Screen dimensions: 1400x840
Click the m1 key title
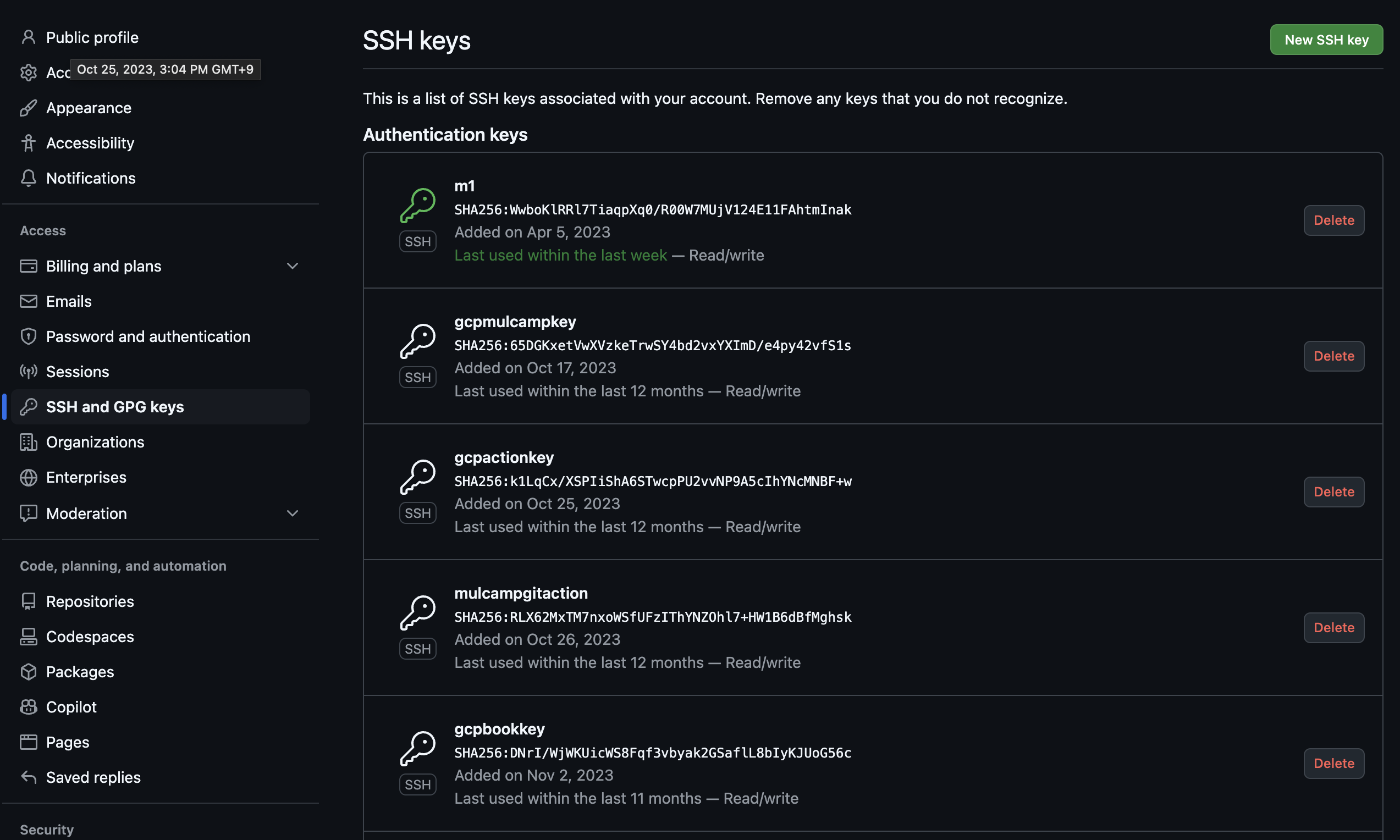464,186
